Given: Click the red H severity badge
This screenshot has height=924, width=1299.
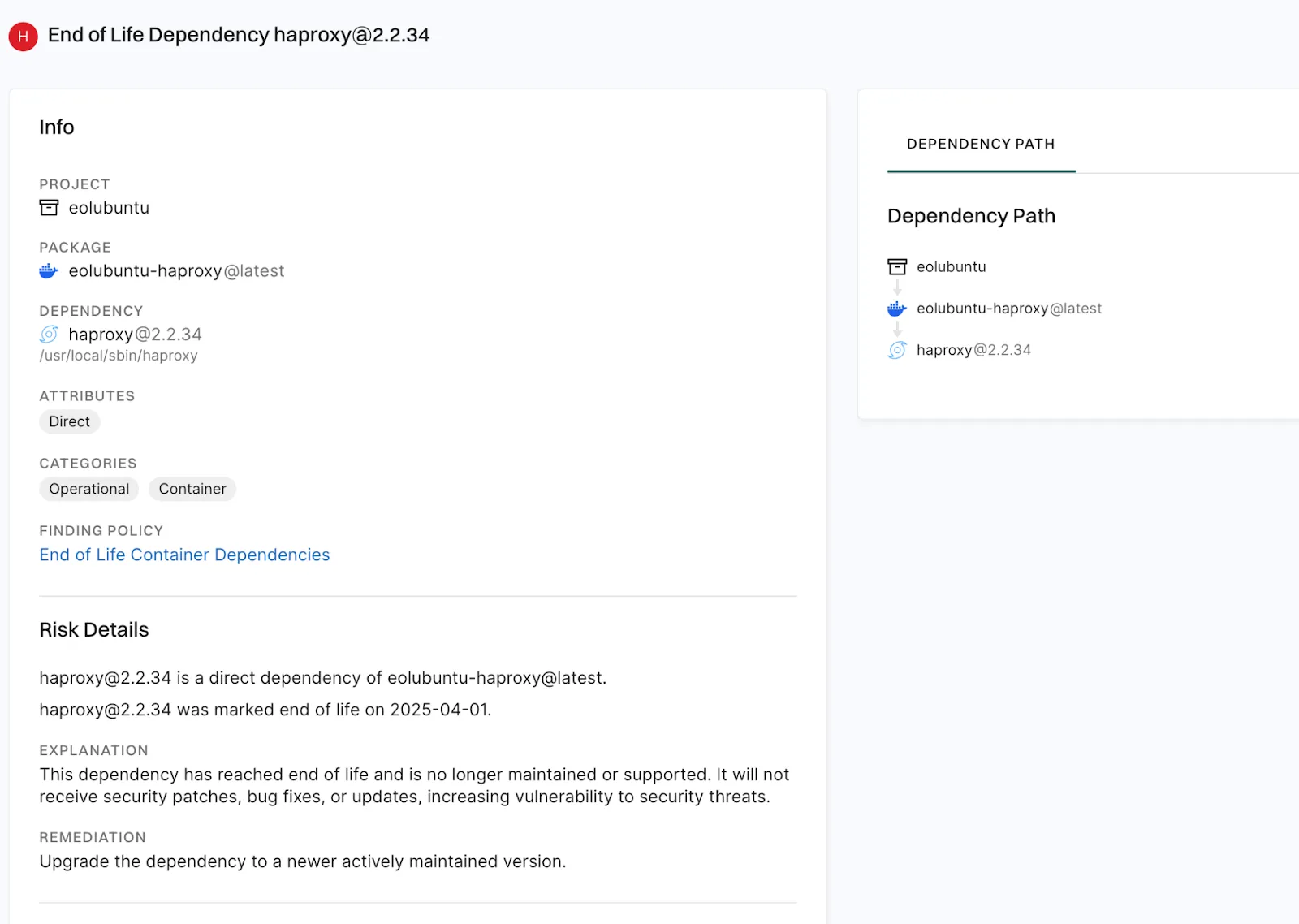Looking at the screenshot, I should 23,37.
